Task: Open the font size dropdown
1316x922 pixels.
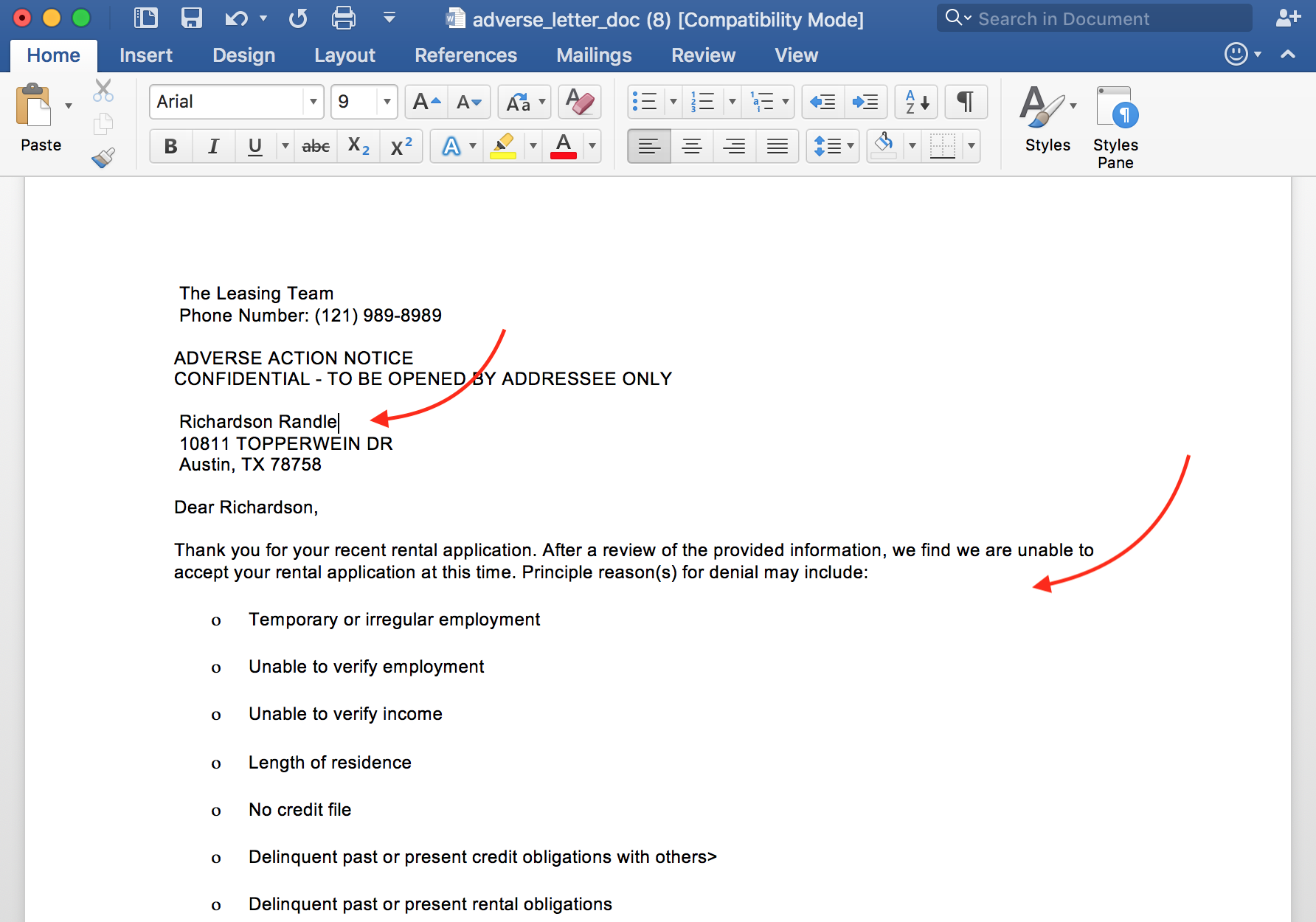Action: point(387,102)
